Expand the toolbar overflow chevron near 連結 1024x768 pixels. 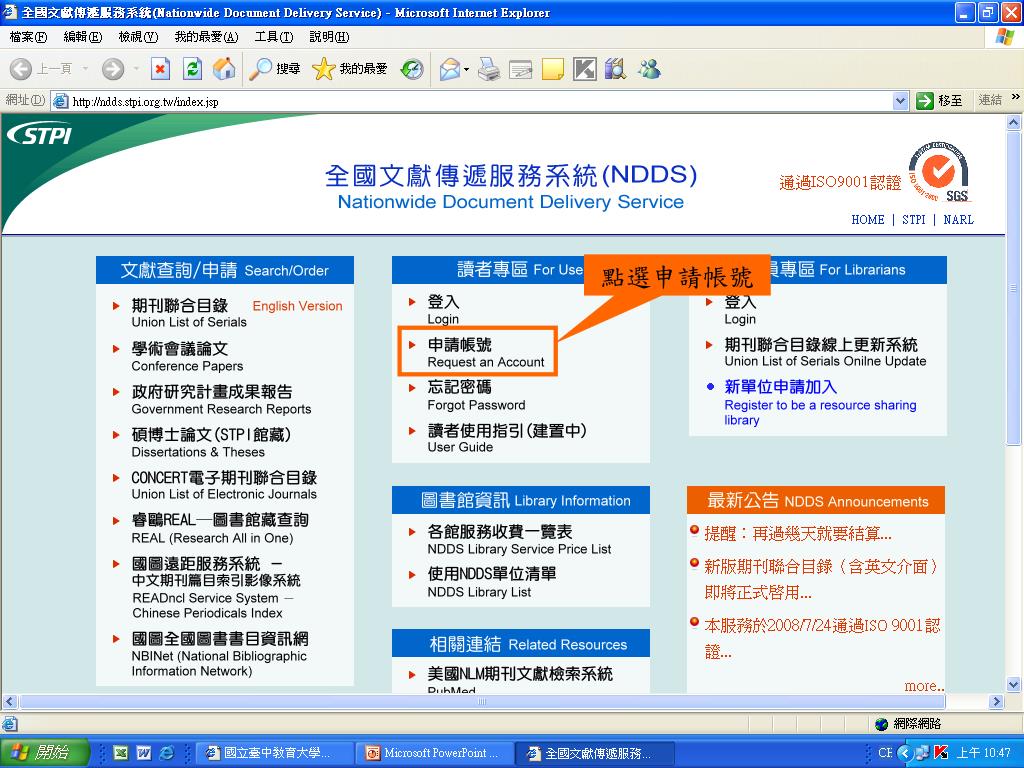coord(1015,97)
